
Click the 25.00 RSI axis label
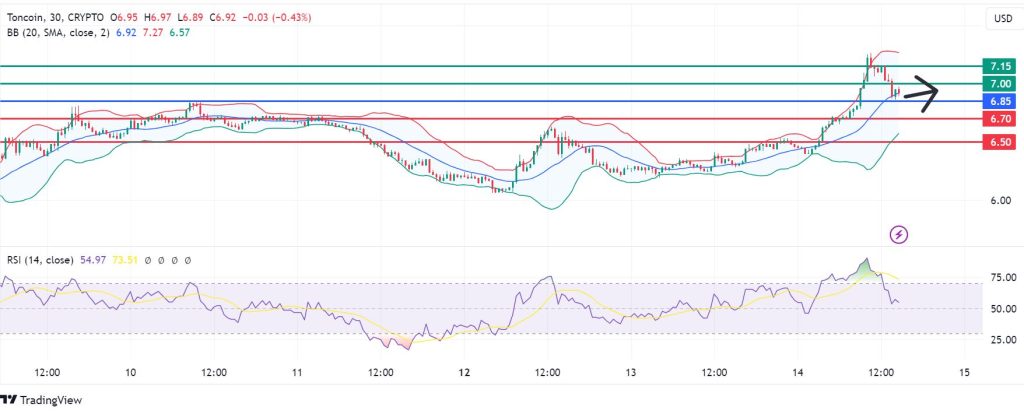(1002, 340)
